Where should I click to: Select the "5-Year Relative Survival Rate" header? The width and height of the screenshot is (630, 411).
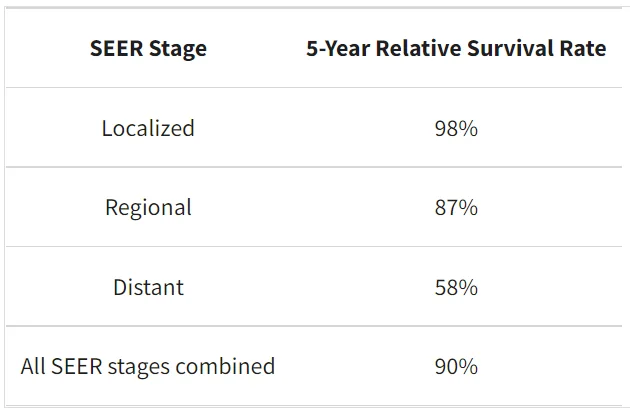(x=456, y=48)
